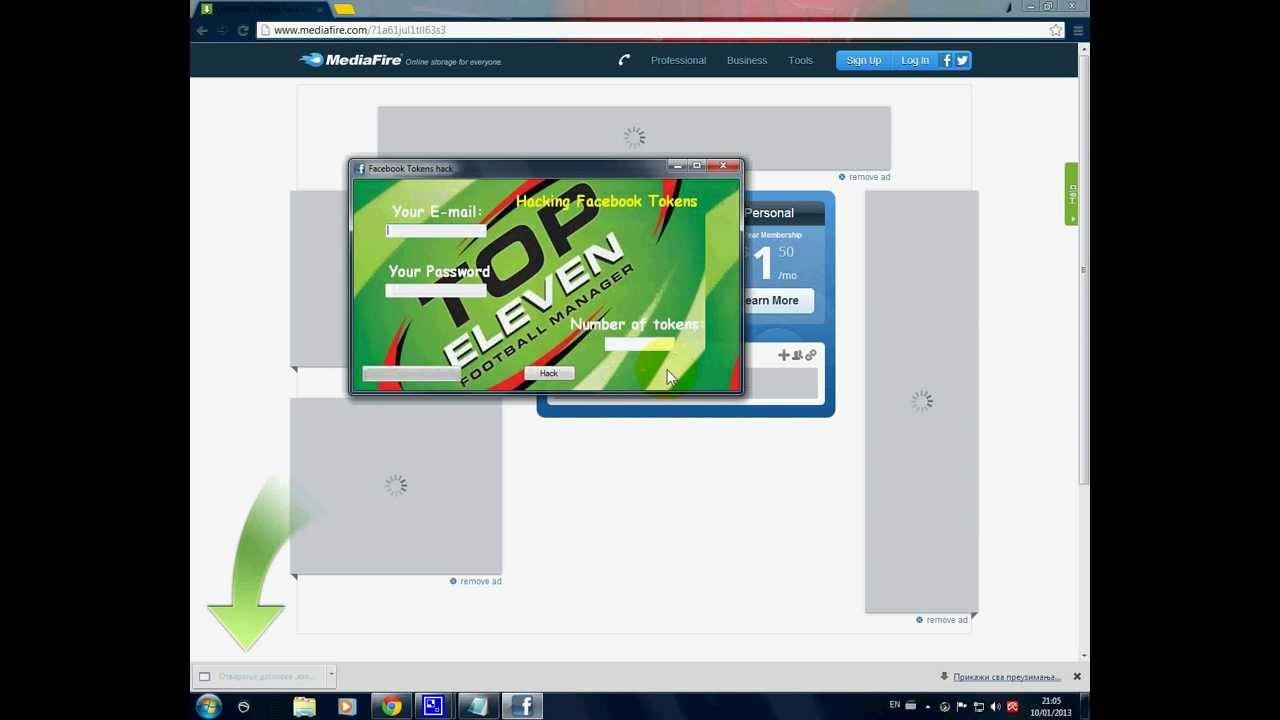Click remove ad under the left ad
The width and height of the screenshot is (1280, 720).
coord(475,581)
